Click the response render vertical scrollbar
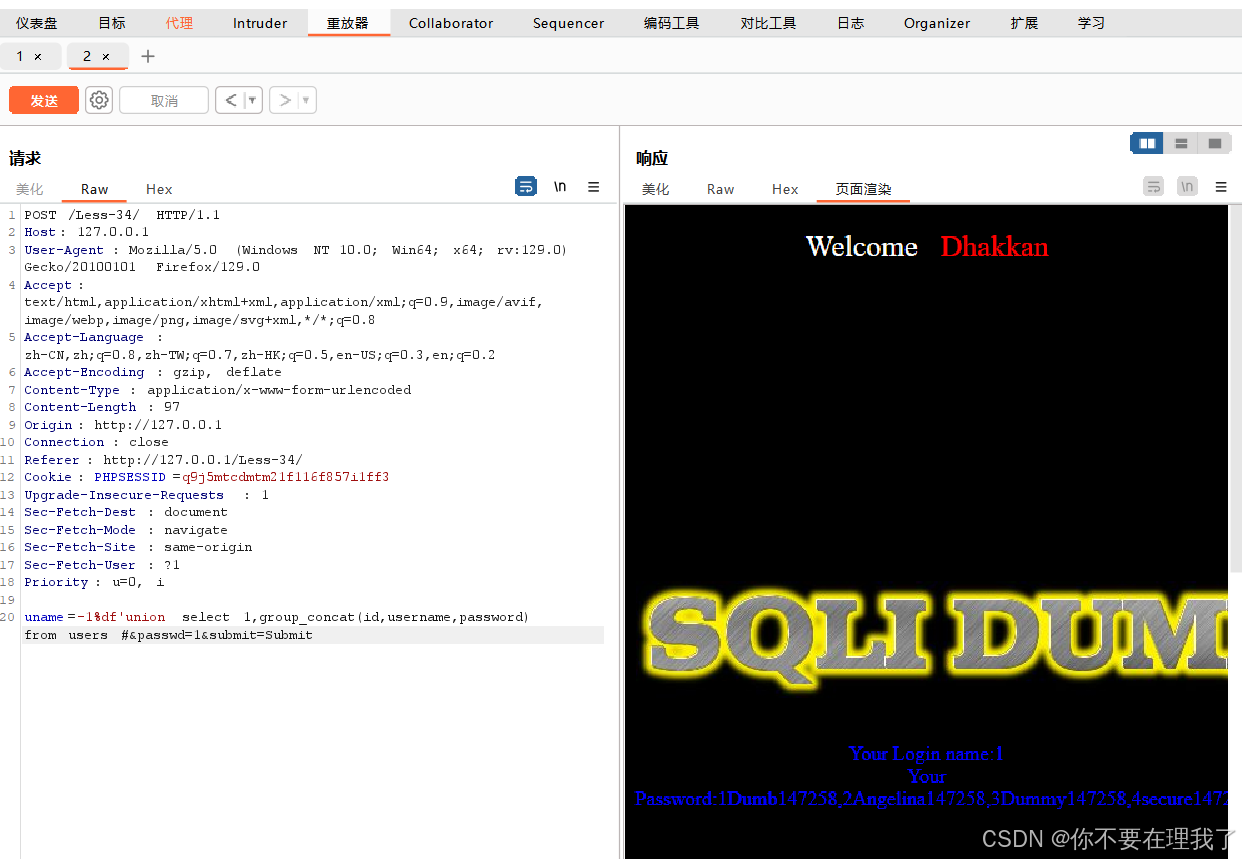Screen dimensions: 1242x859 [1234, 390]
